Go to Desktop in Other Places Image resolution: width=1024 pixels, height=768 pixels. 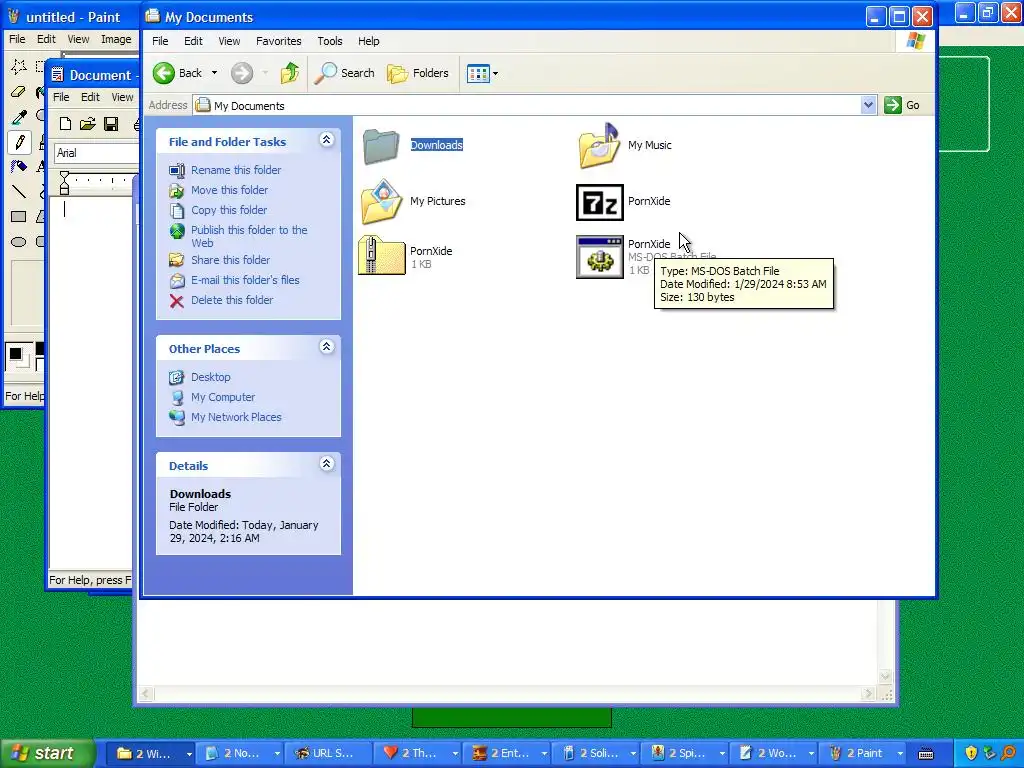click(x=210, y=377)
